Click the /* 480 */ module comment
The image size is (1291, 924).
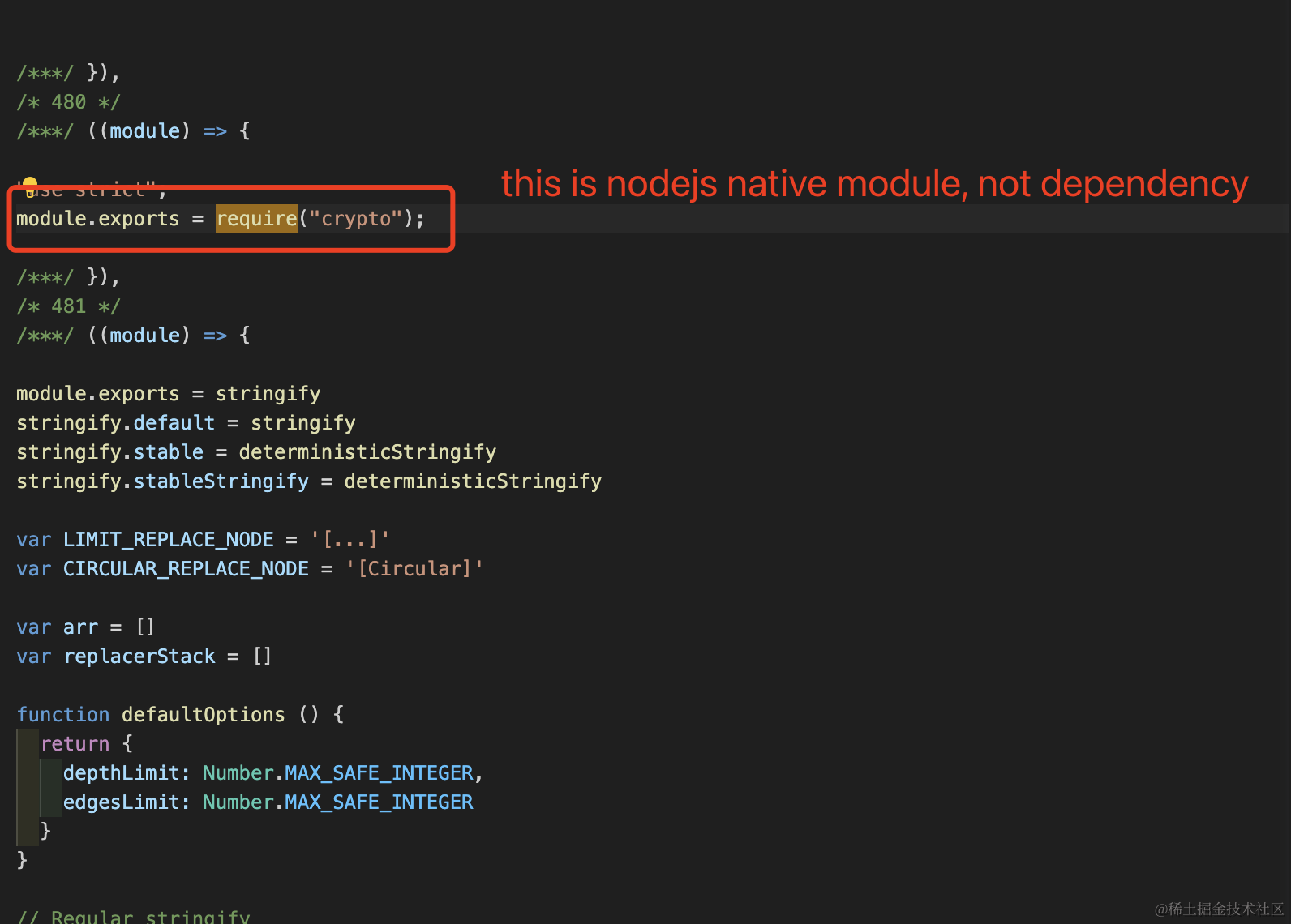click(x=69, y=102)
